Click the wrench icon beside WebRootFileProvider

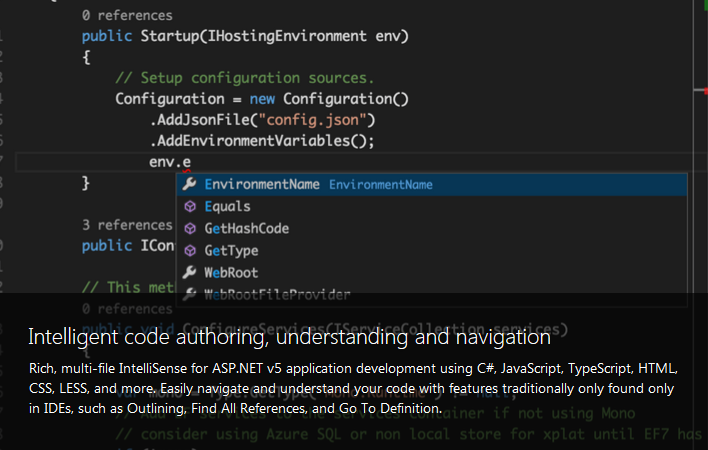point(190,295)
